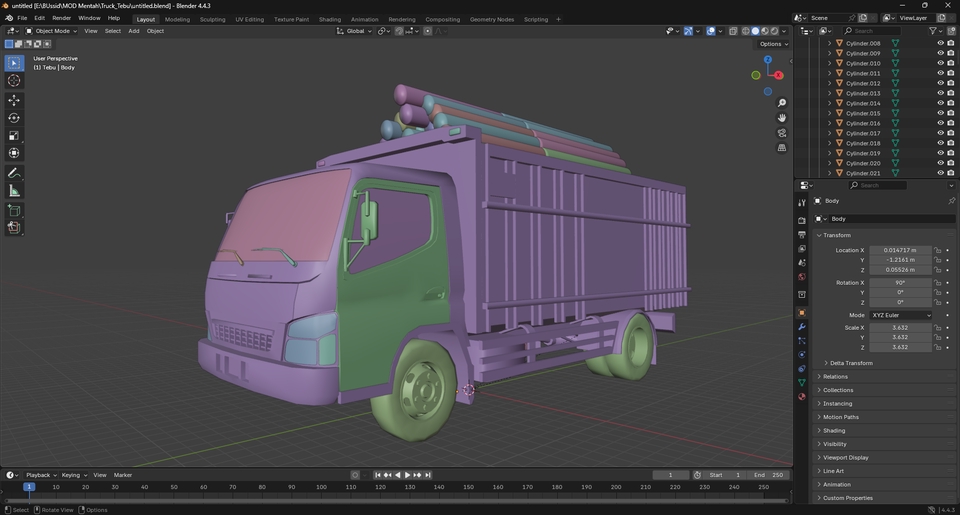Image resolution: width=960 pixels, height=515 pixels.
Task: Hide Cylinder.010 using its eye icon
Action: [x=940, y=63]
